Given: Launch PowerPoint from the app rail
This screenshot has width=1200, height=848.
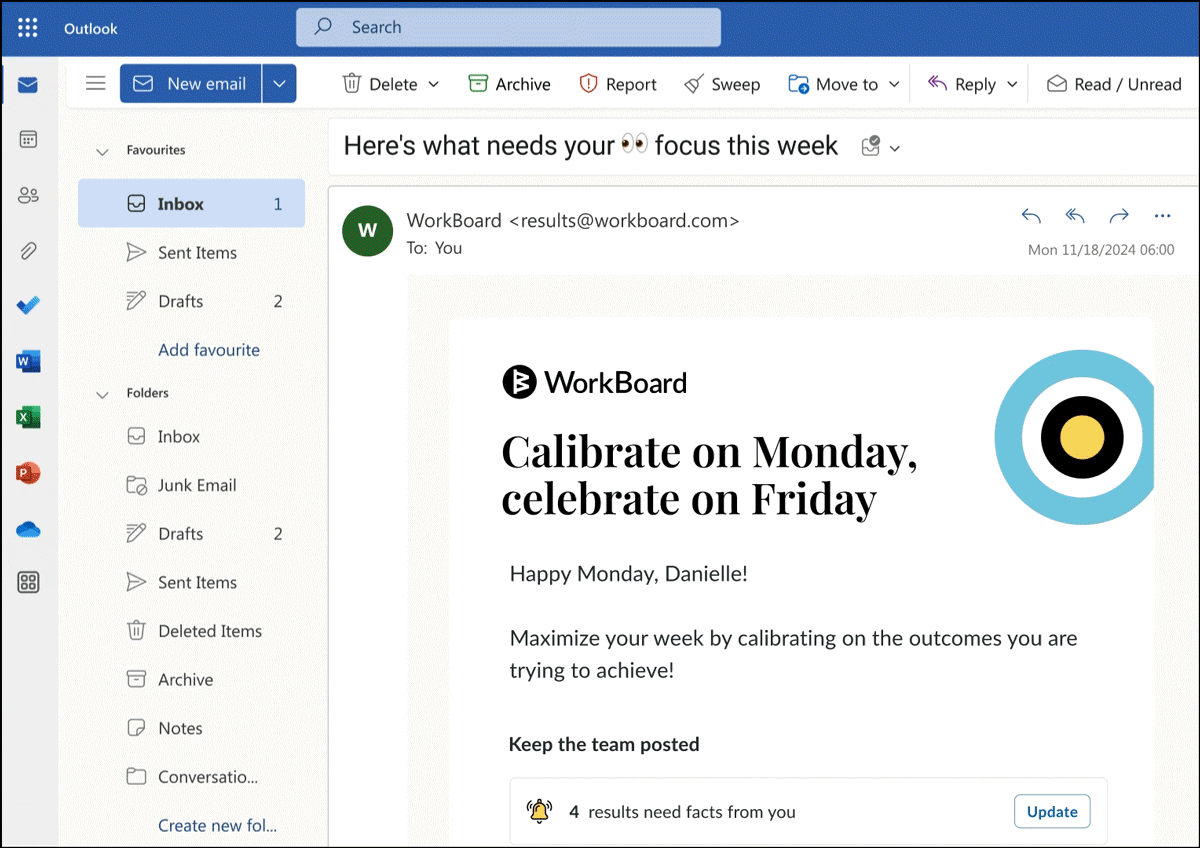Looking at the screenshot, I should pyautogui.click(x=28, y=473).
